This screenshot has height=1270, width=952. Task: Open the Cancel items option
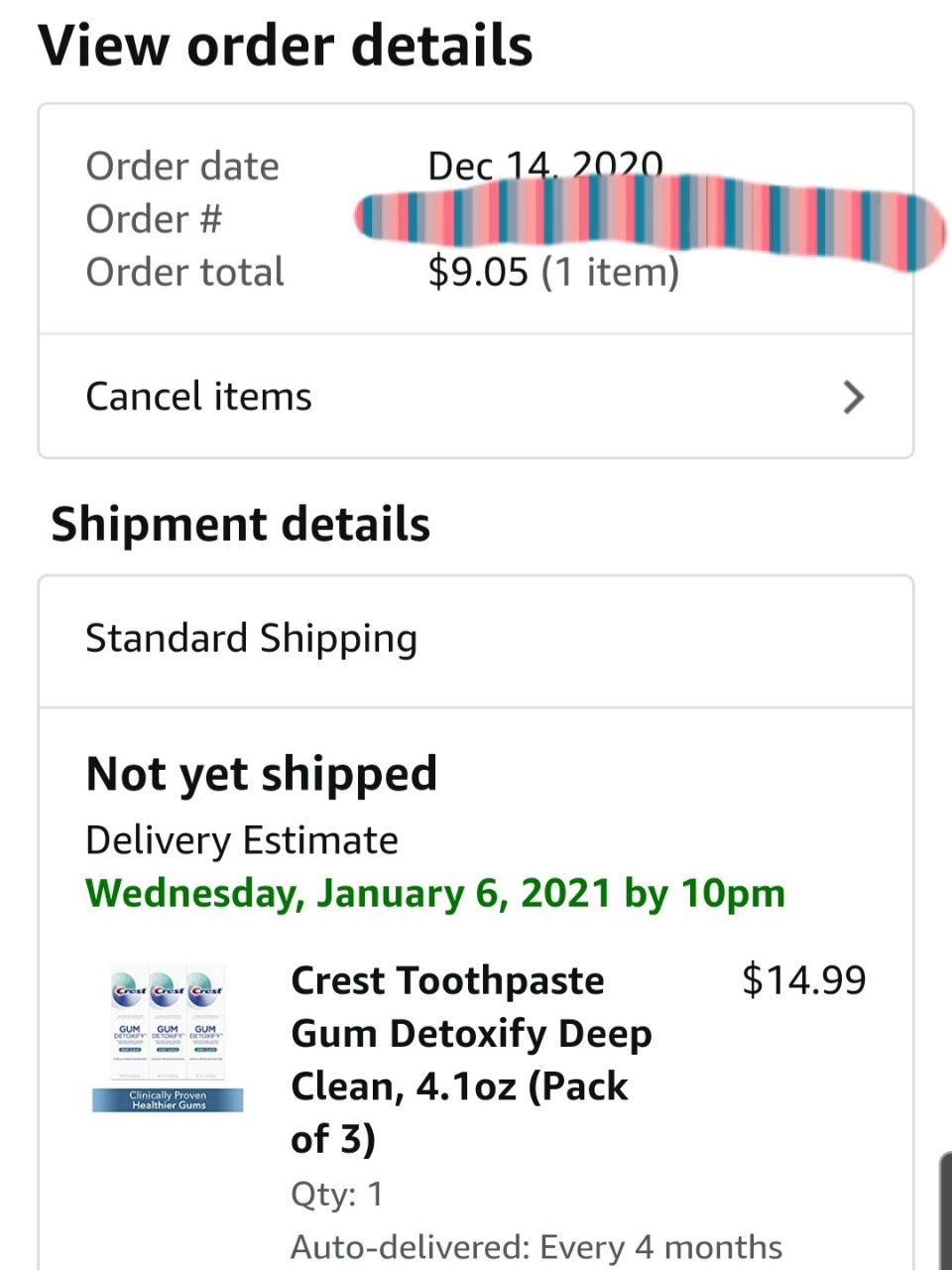click(198, 397)
